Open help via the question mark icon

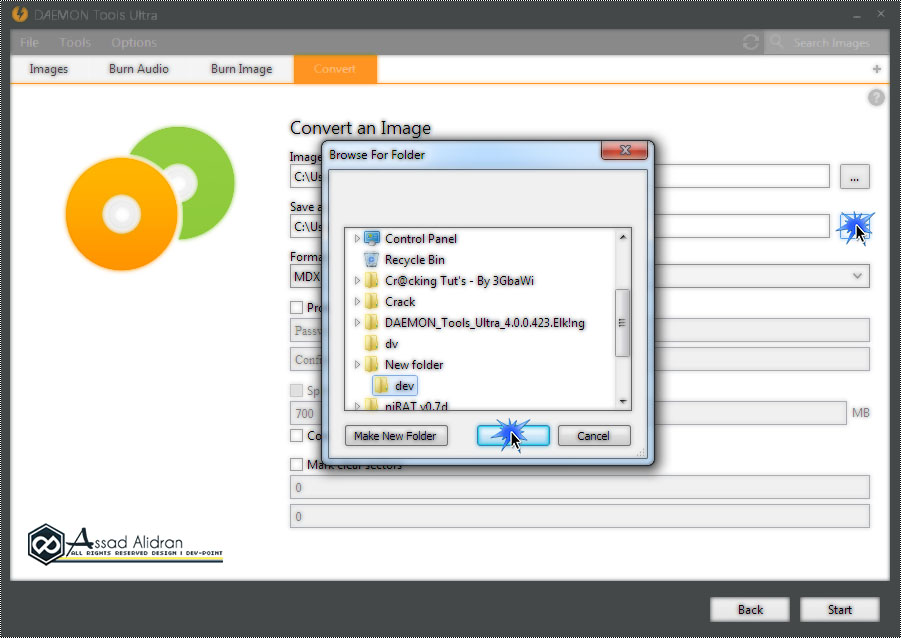(876, 98)
